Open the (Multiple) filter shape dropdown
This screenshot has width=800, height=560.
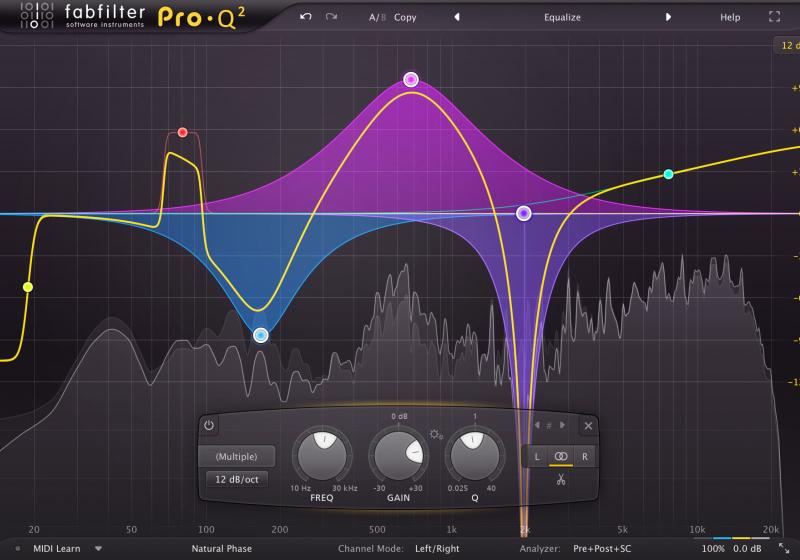coord(237,456)
